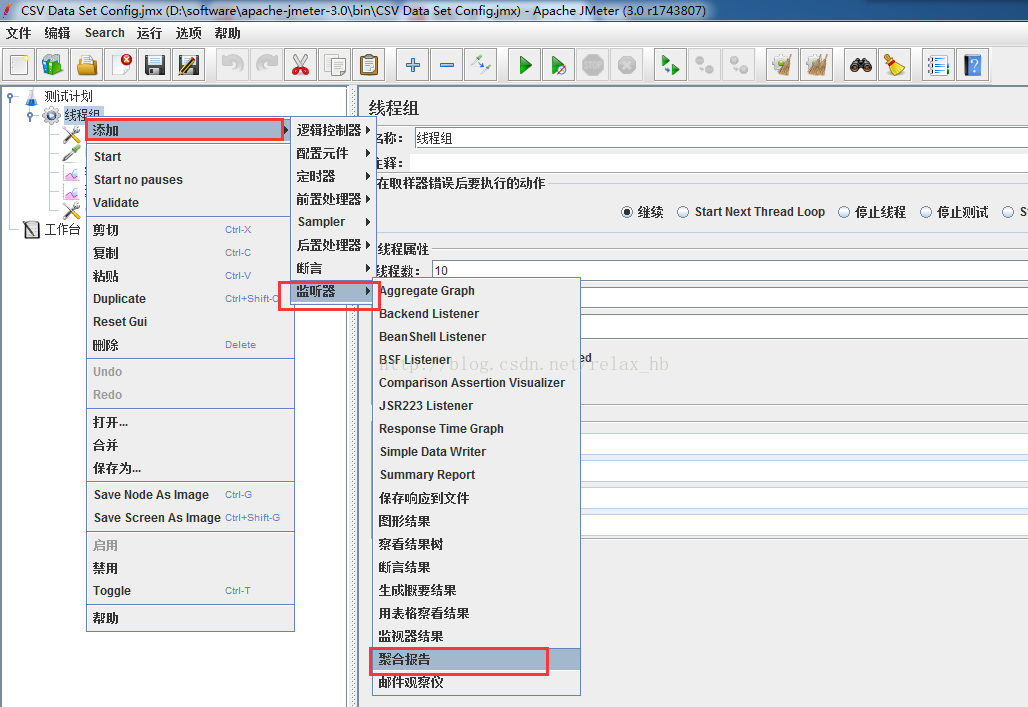
Task: Click the Clear broom and gear icon
Action: (x=783, y=65)
